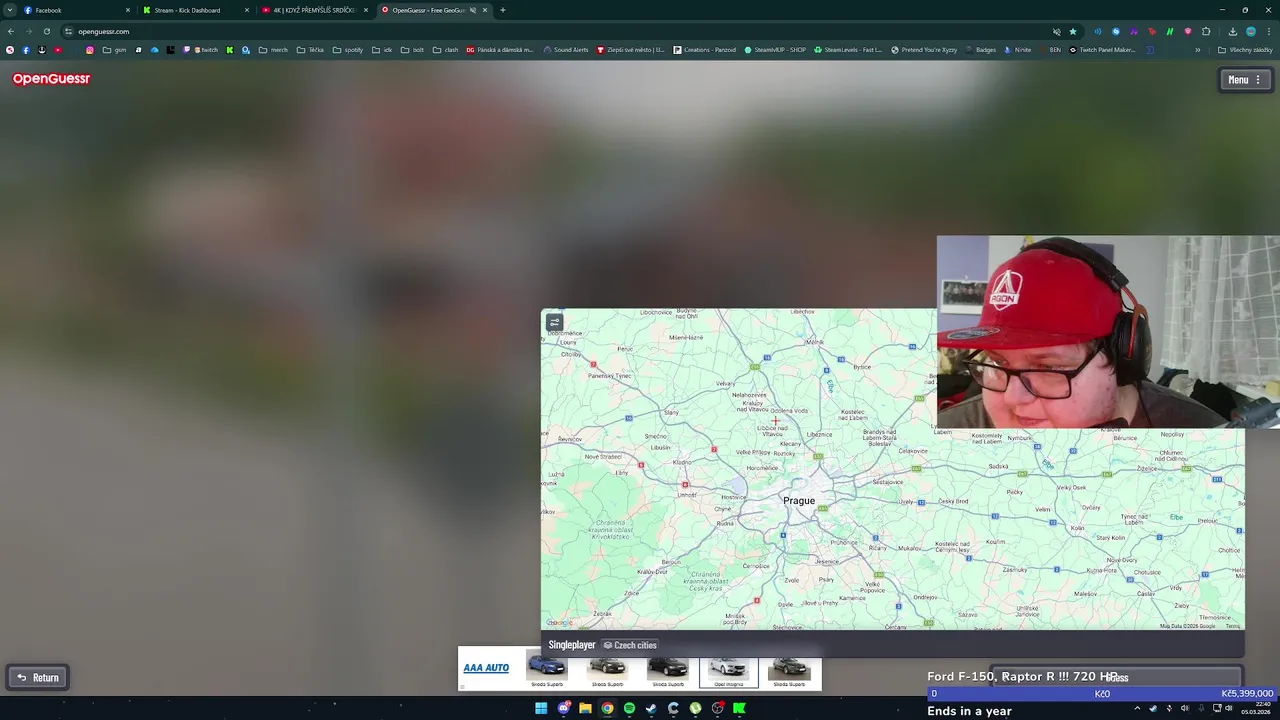1280x720 pixels.
Task: View site information icon in address bar
Action: [x=68, y=31]
